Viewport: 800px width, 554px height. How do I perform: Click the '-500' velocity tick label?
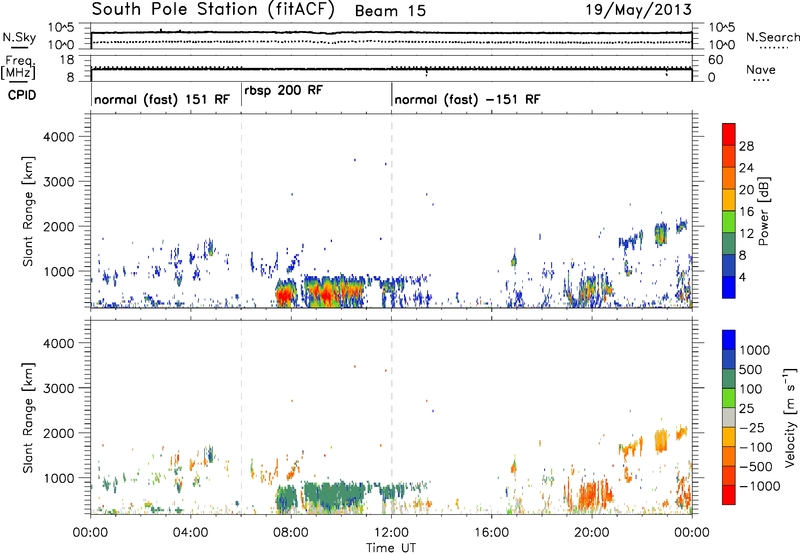coord(756,466)
